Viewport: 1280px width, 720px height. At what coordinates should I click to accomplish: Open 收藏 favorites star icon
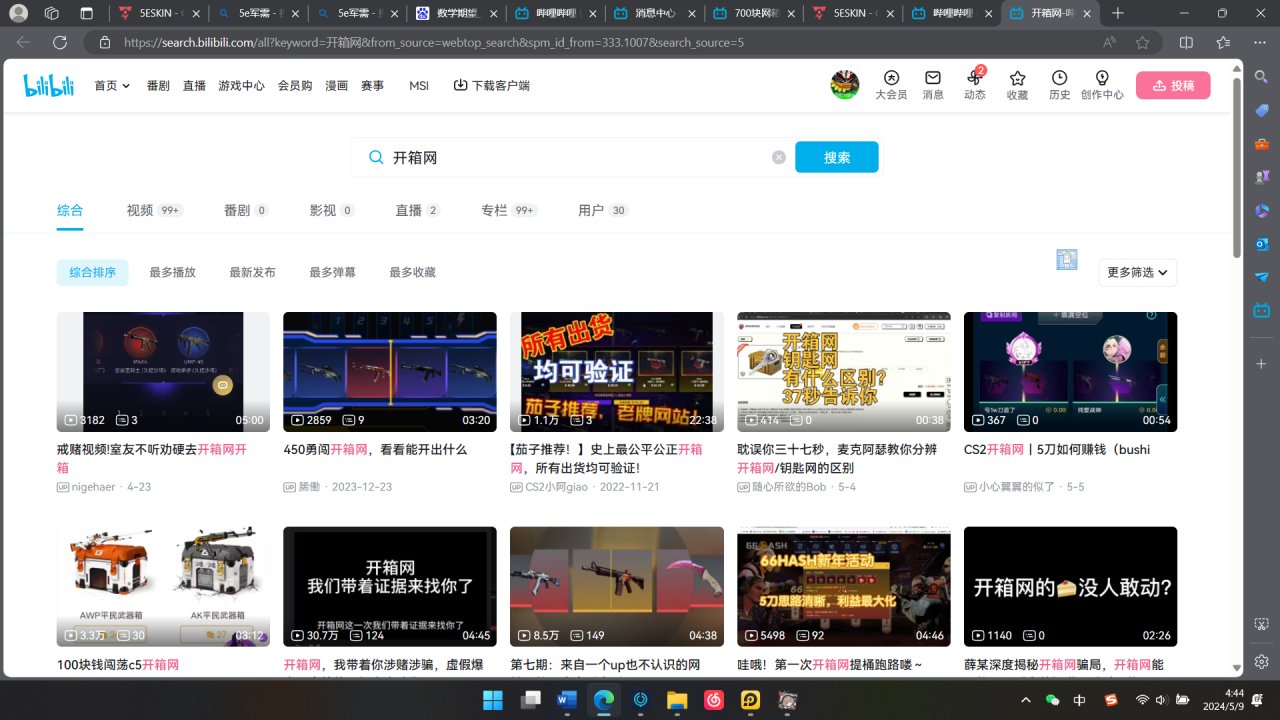[x=1017, y=85]
